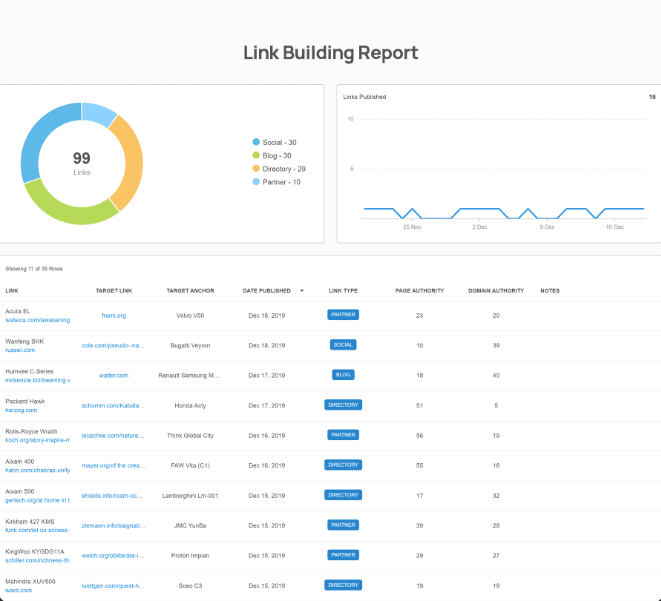Click the PARTNER badge in Acura EL row

(x=343, y=315)
